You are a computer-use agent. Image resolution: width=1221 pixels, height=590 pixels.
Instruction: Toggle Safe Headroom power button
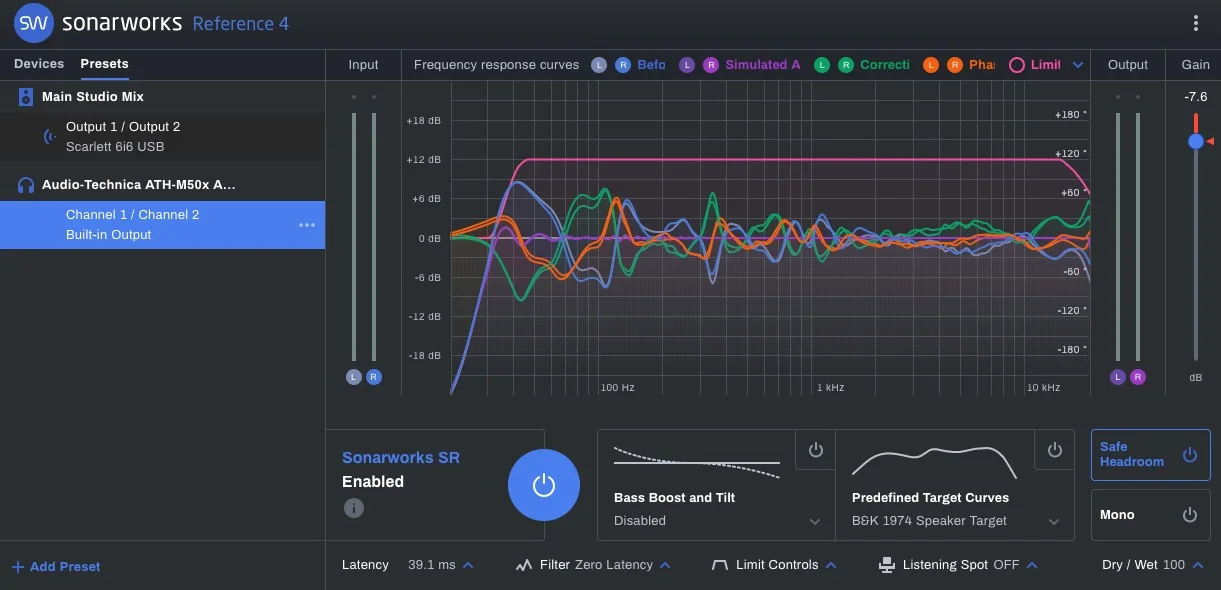pyautogui.click(x=1190, y=455)
